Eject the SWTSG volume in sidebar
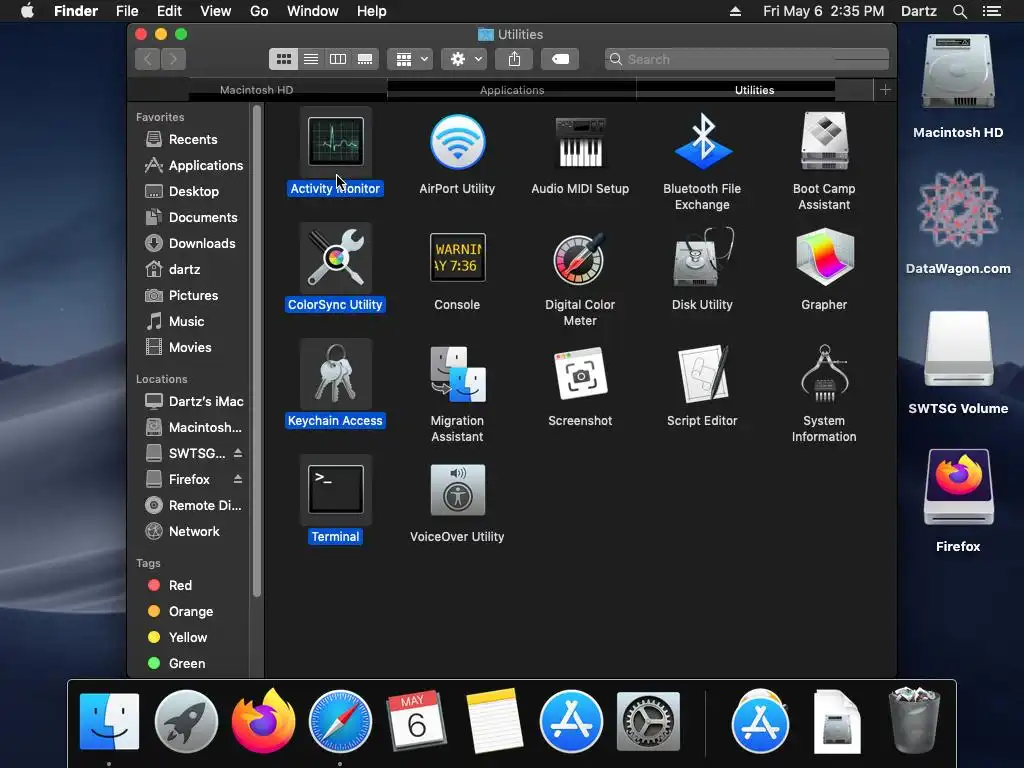Viewport: 1024px width, 768px height. click(x=238, y=453)
